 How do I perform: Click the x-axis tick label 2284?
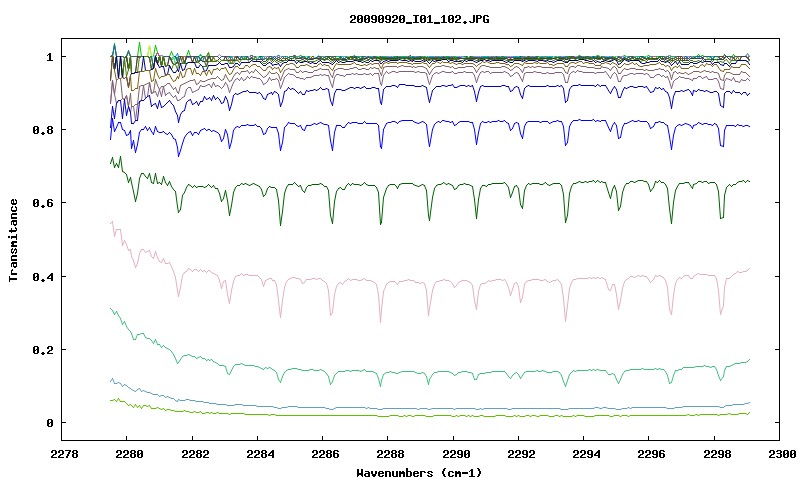[x=260, y=454]
